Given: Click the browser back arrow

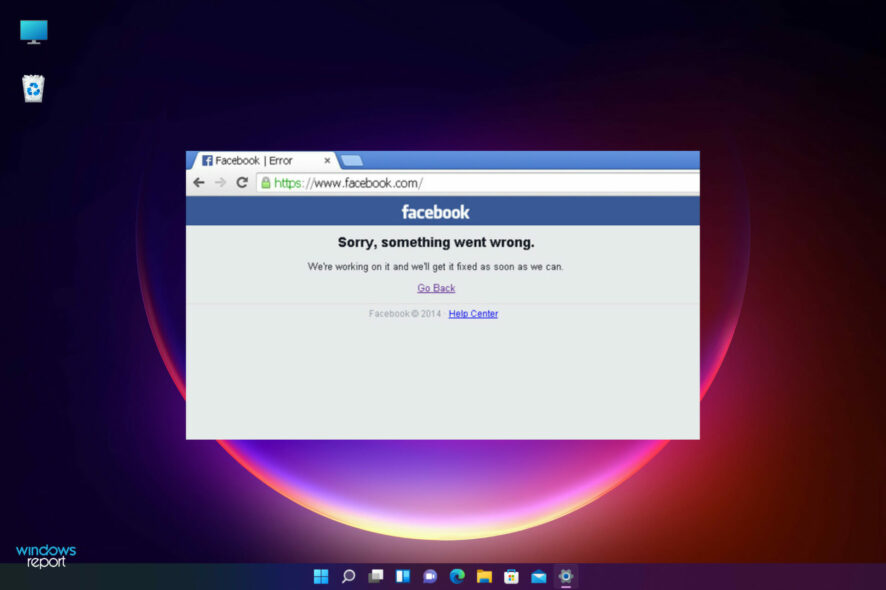Looking at the screenshot, I should (199, 182).
